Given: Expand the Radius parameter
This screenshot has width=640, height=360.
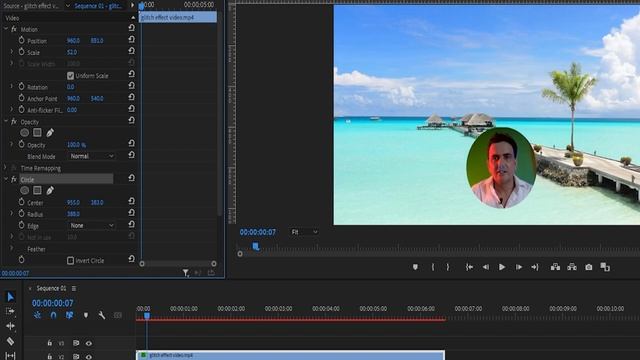Looking at the screenshot, I should tap(11, 213).
